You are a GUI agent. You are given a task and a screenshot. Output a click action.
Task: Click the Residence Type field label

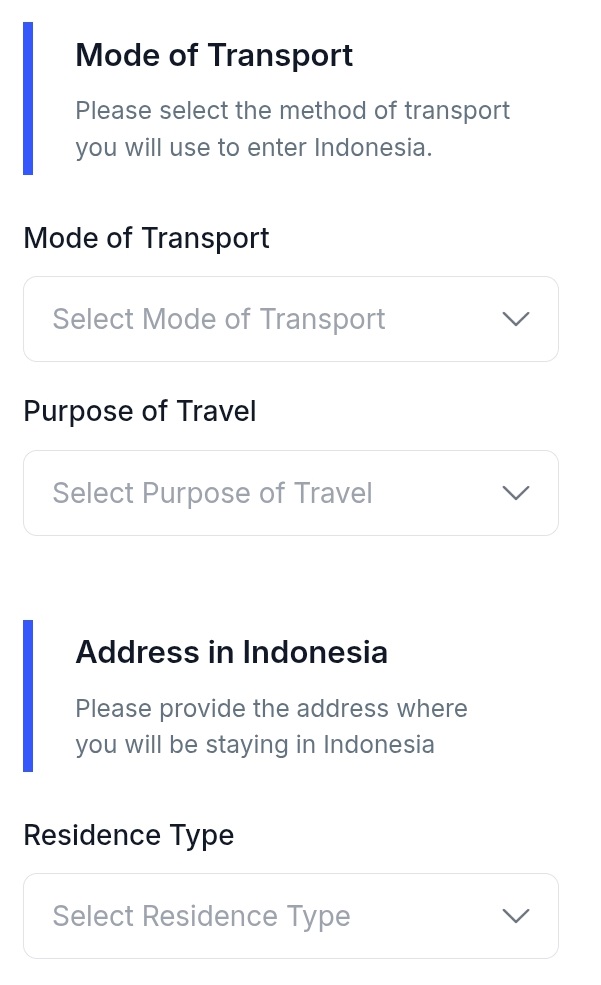[x=128, y=835]
